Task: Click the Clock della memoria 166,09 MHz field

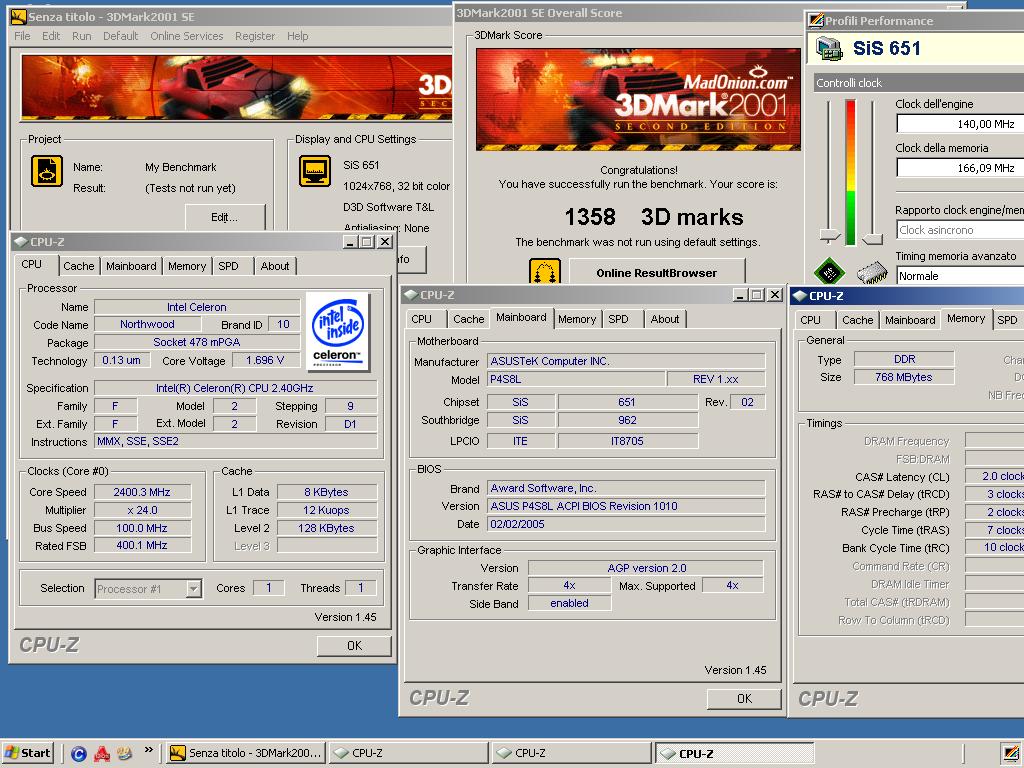Action: (x=960, y=168)
